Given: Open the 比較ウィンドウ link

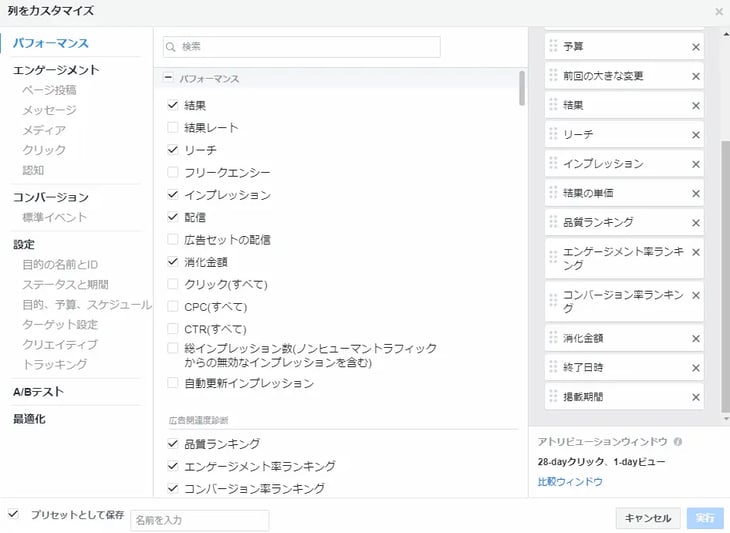Looking at the screenshot, I should click(x=570, y=482).
